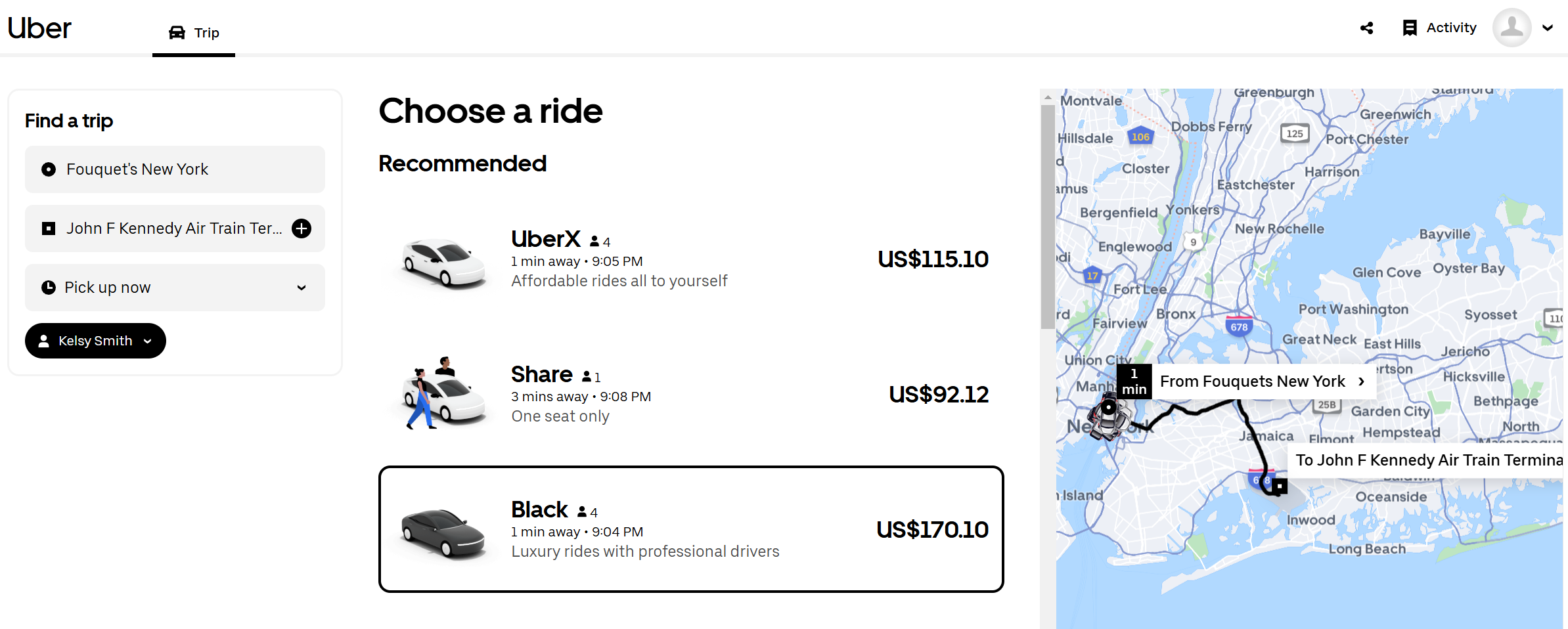Switch to the Trip tab

194,33
